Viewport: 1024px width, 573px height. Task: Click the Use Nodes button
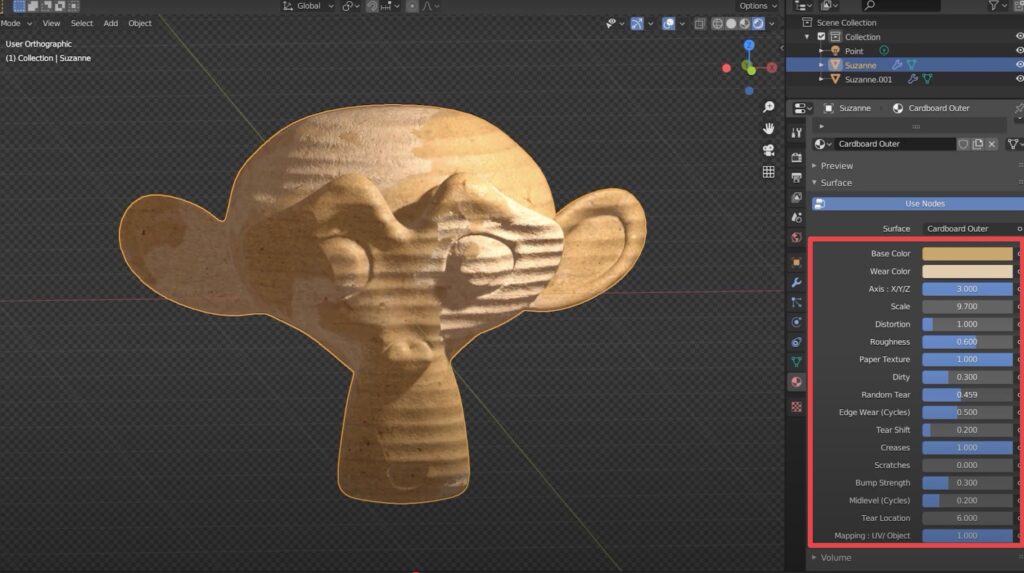(918, 204)
